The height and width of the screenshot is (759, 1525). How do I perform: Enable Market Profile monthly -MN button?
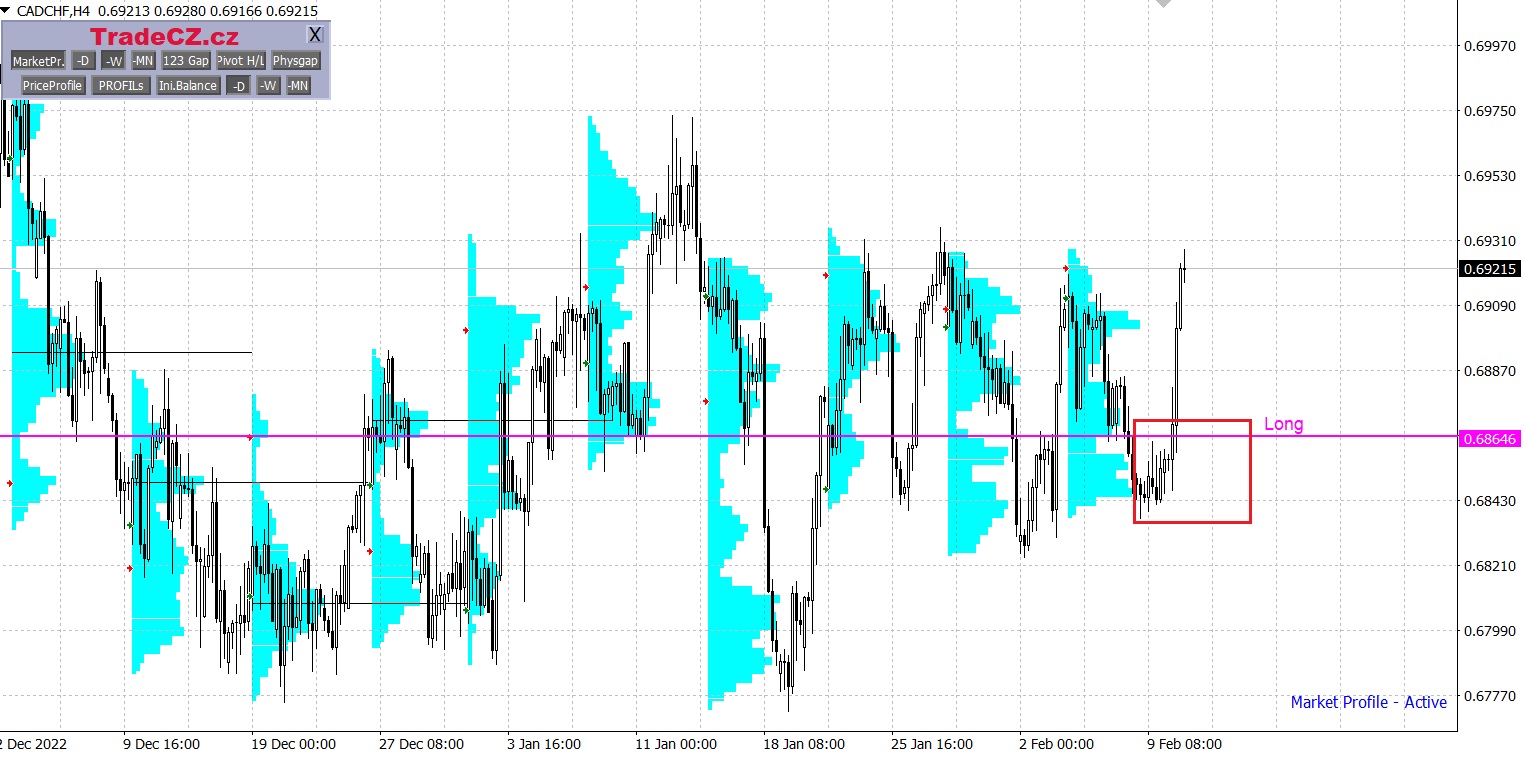point(143,61)
